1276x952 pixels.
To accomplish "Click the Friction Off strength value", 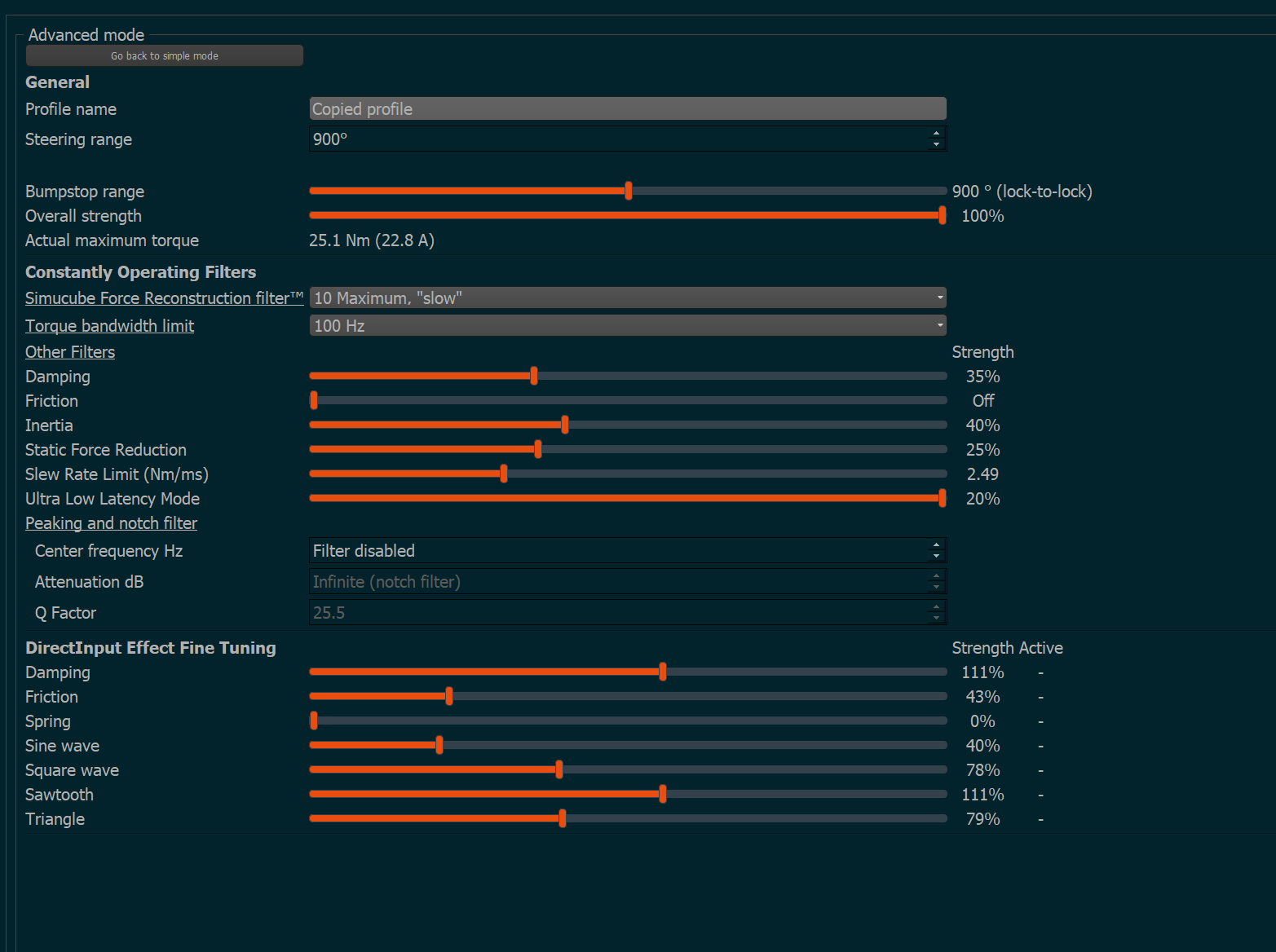I will click(x=982, y=401).
